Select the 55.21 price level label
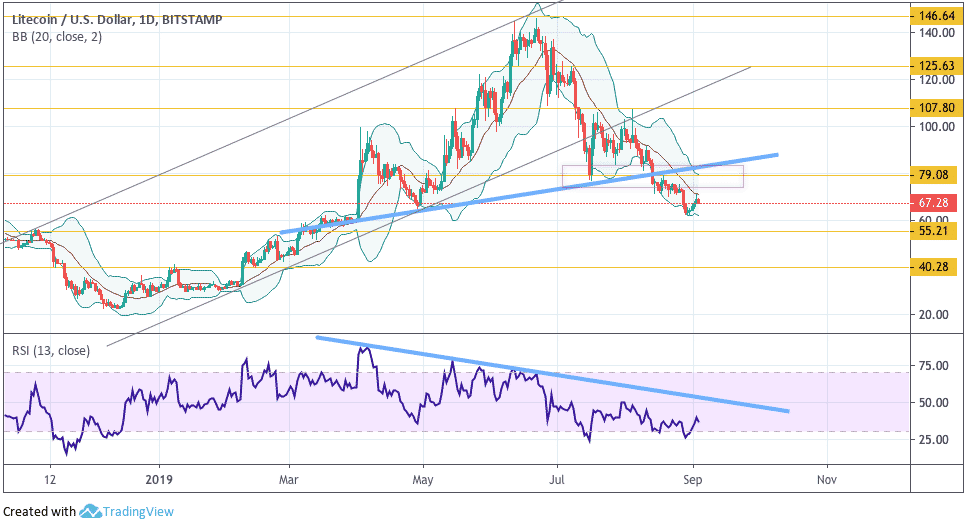This screenshot has width=967, height=529. 933,231
